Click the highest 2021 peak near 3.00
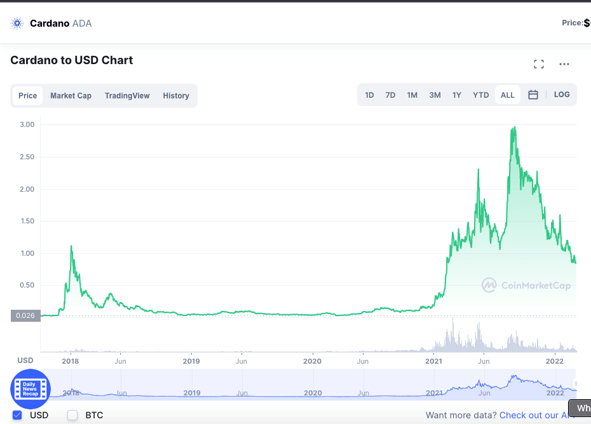Image resolution: width=591 pixels, height=424 pixels. pos(514,128)
